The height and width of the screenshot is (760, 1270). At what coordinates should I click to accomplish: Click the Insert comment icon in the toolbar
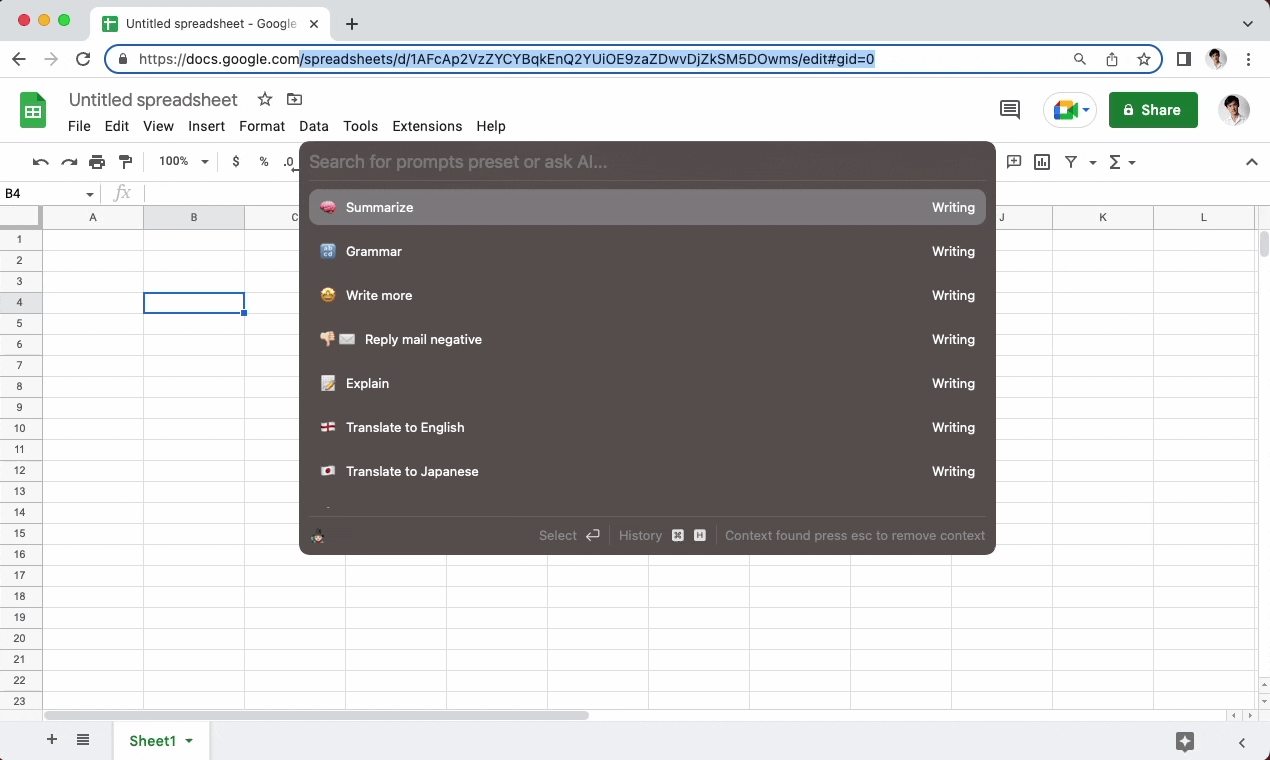point(1014,162)
